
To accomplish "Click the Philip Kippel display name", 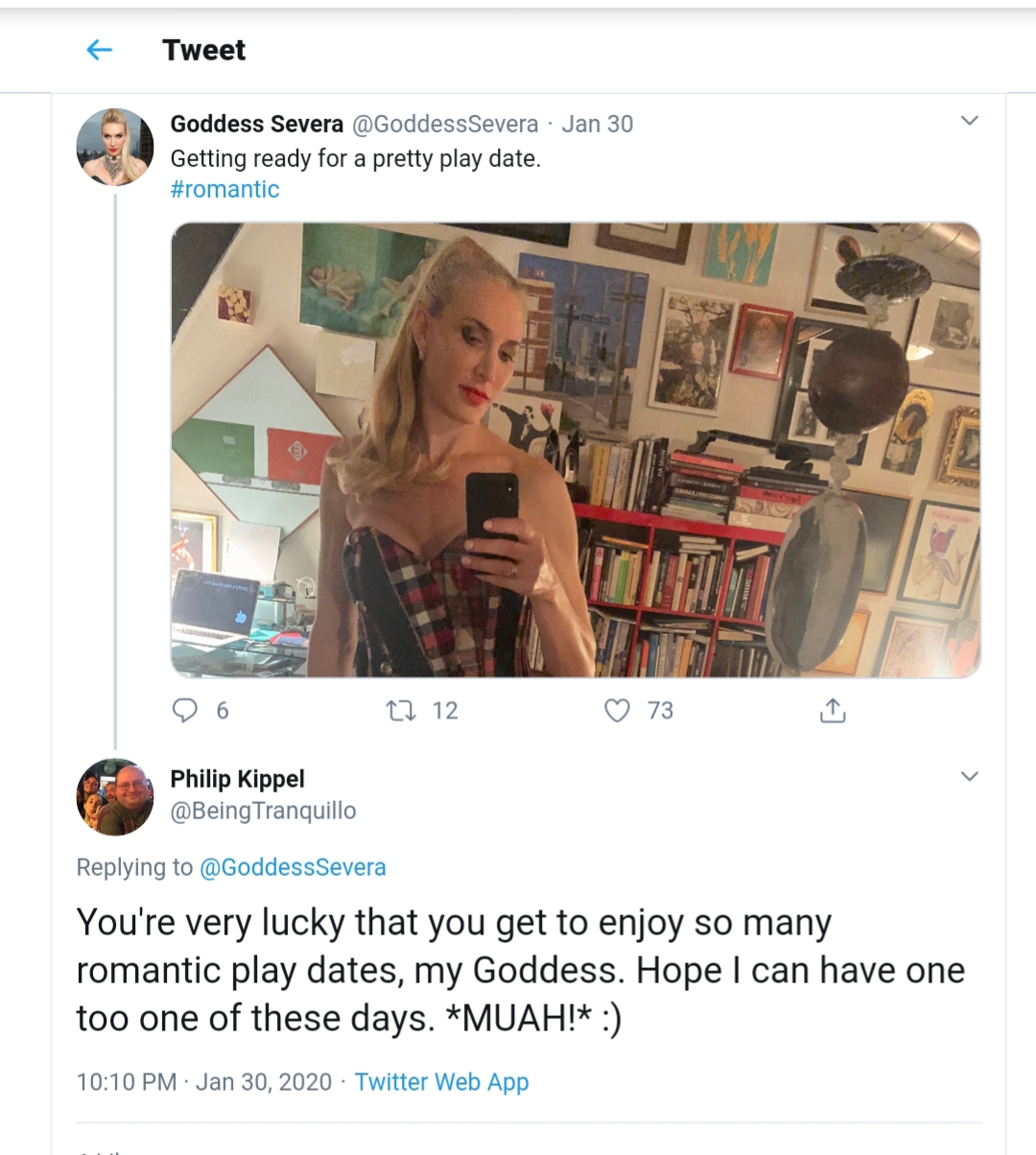I will [x=237, y=779].
